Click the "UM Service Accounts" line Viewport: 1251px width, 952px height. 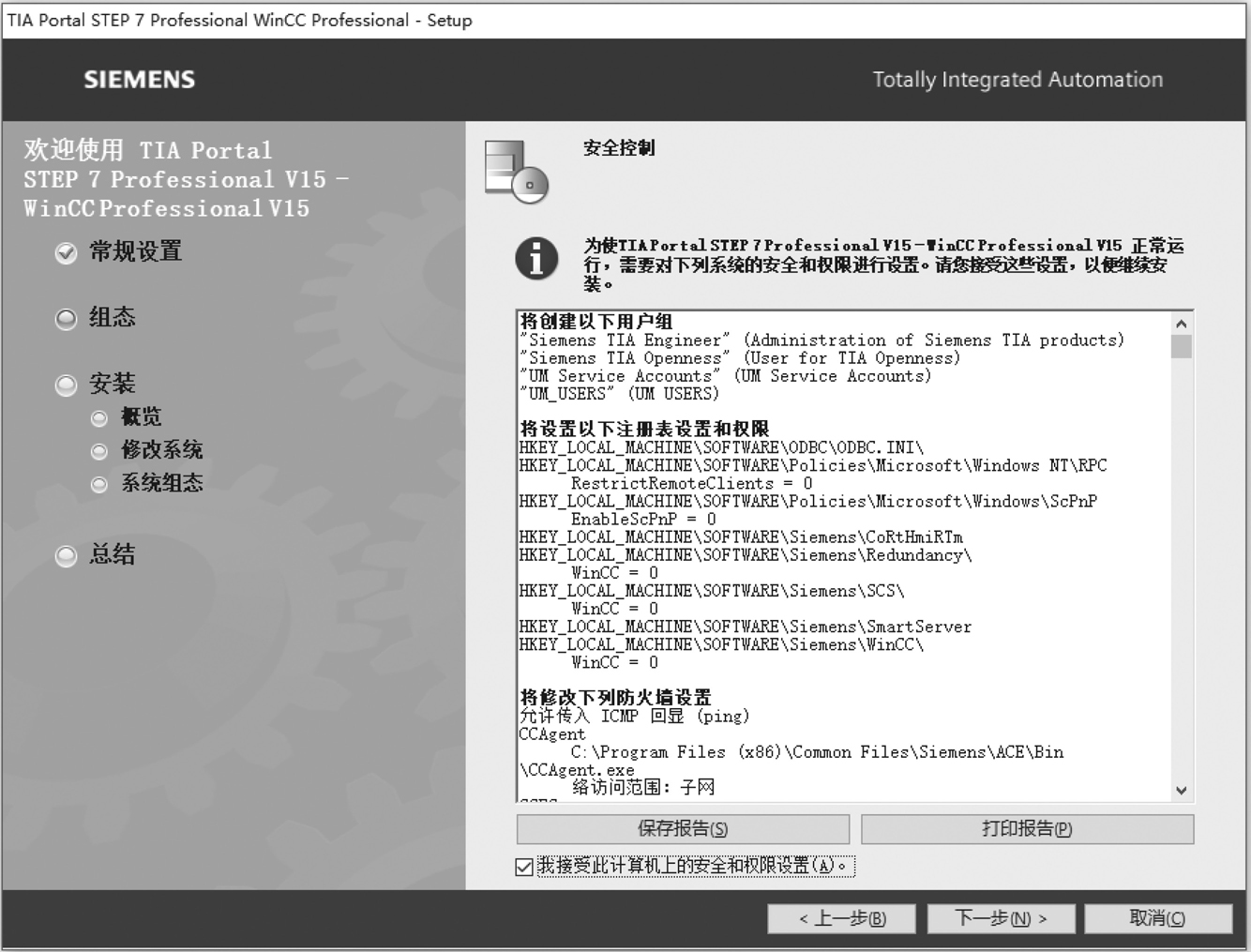(x=726, y=376)
